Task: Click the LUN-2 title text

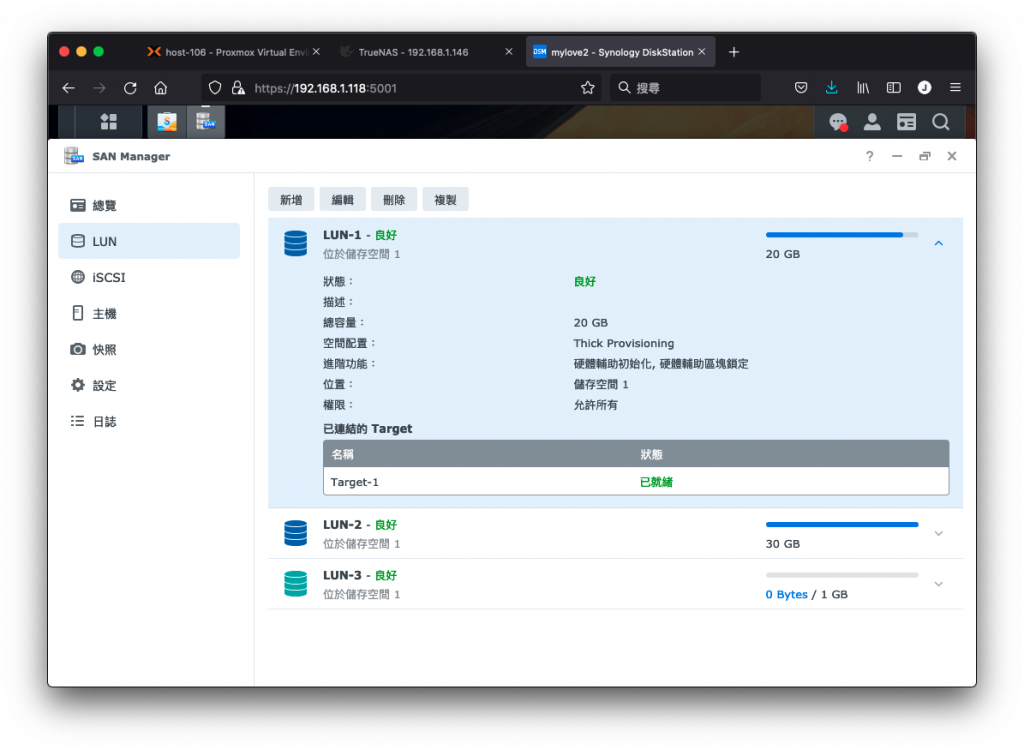Action: [x=342, y=525]
